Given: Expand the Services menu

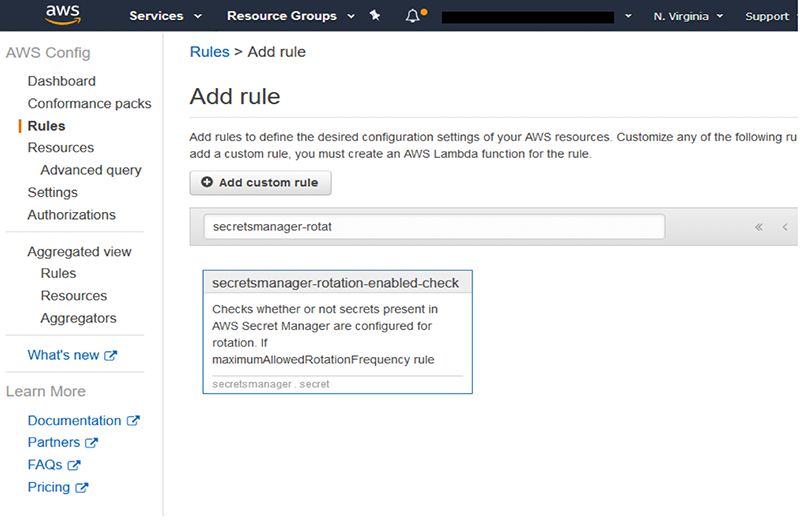Looking at the screenshot, I should pos(165,16).
